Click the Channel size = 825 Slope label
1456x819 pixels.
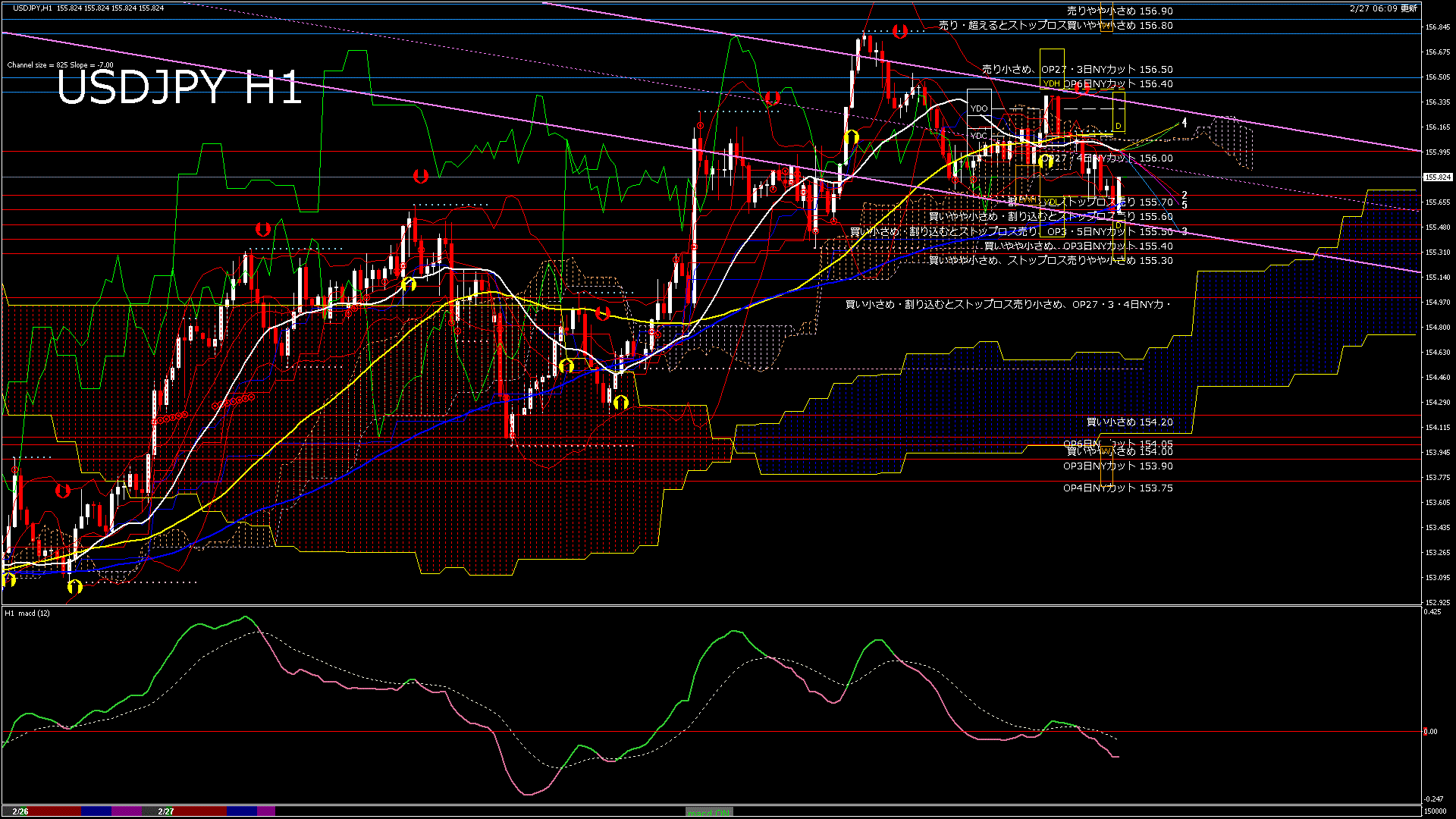click(x=61, y=65)
